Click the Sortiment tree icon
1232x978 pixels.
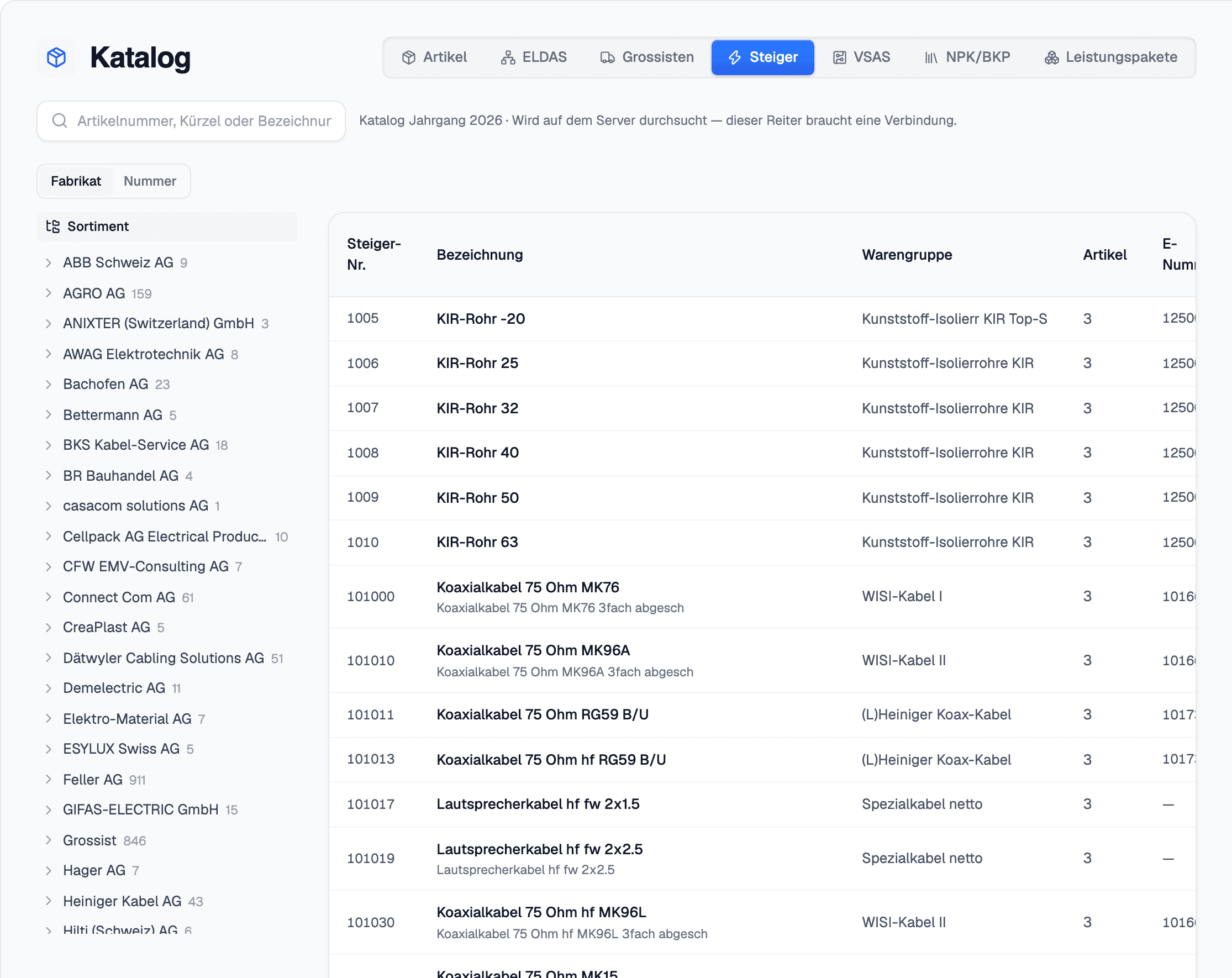coord(53,227)
